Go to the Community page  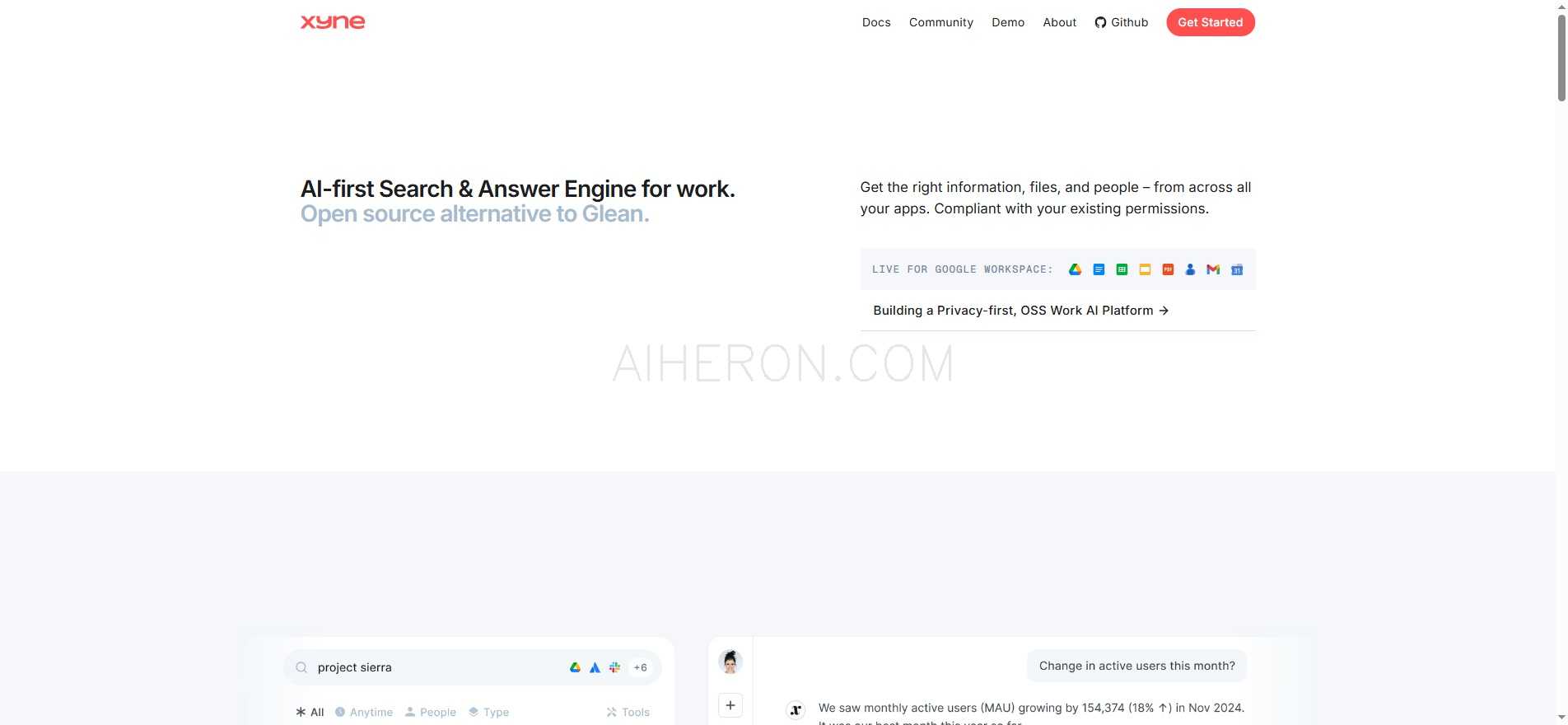point(940,22)
